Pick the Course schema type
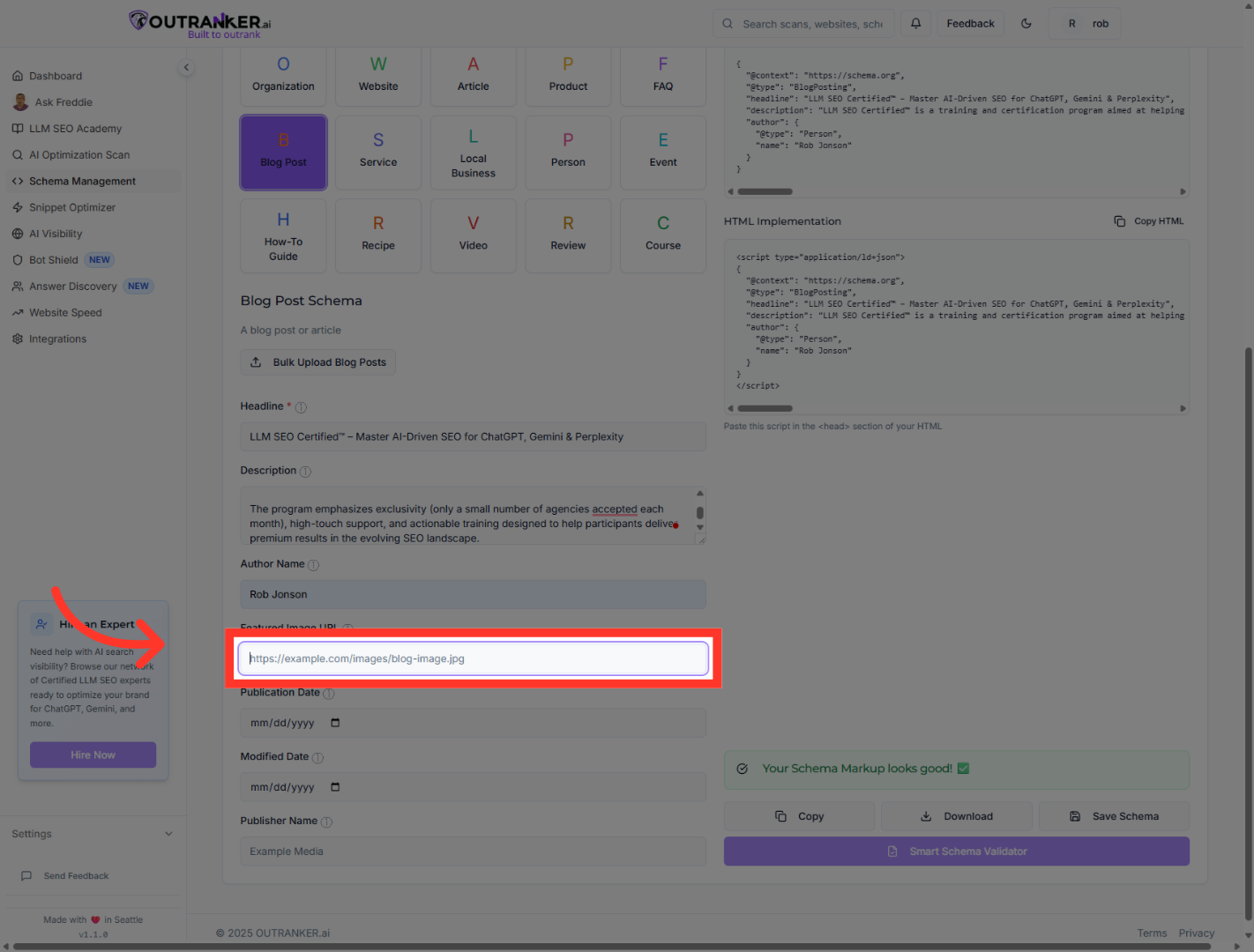The image size is (1254, 952). pos(663,236)
